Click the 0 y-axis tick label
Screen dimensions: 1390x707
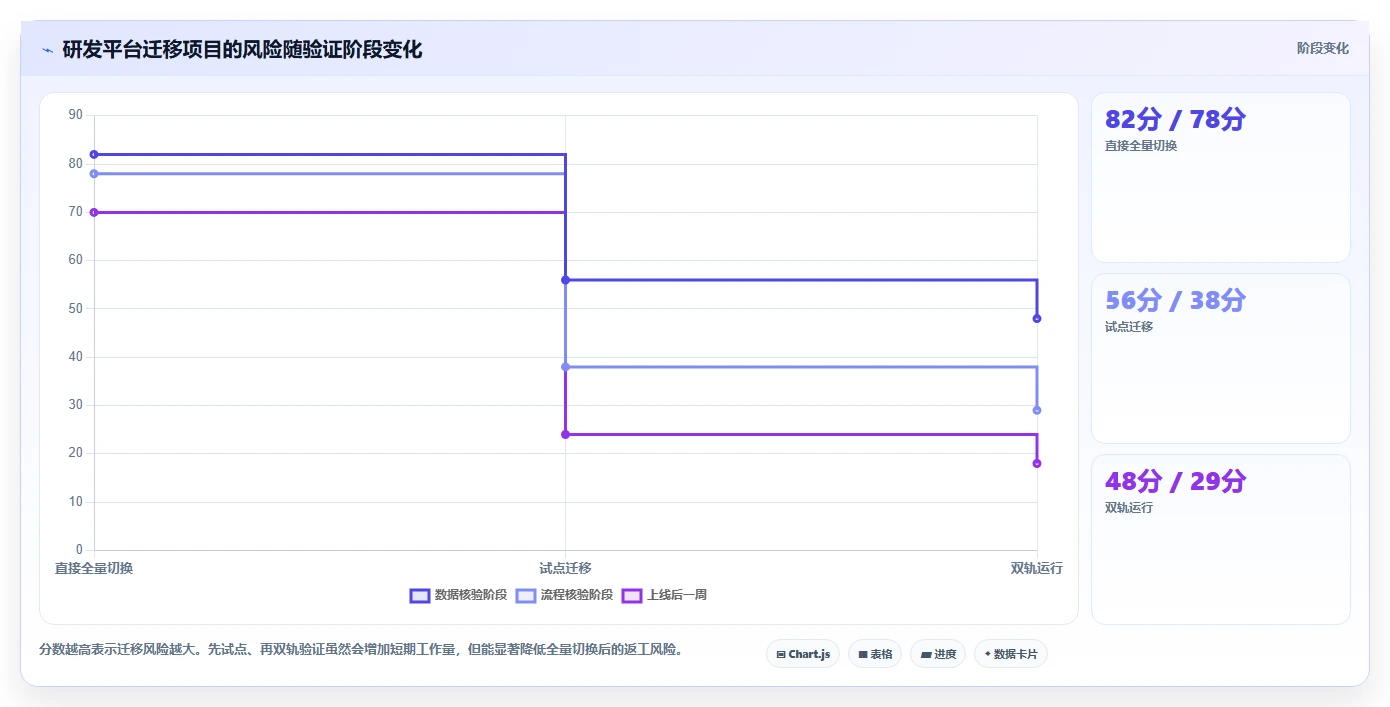(x=79, y=550)
